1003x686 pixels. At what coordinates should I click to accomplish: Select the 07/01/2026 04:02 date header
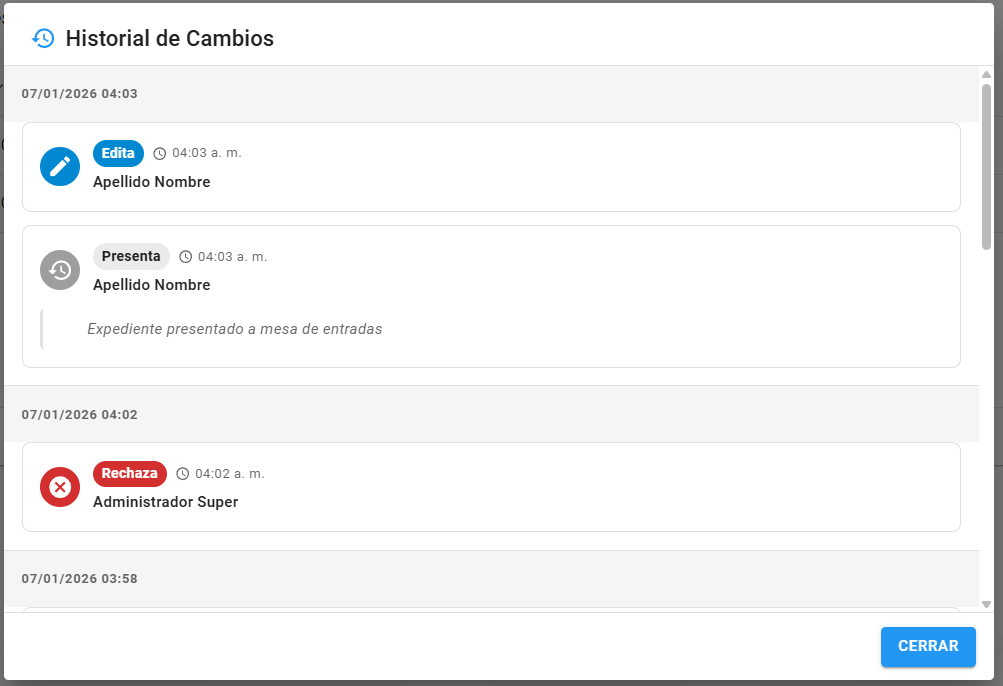coord(79,414)
